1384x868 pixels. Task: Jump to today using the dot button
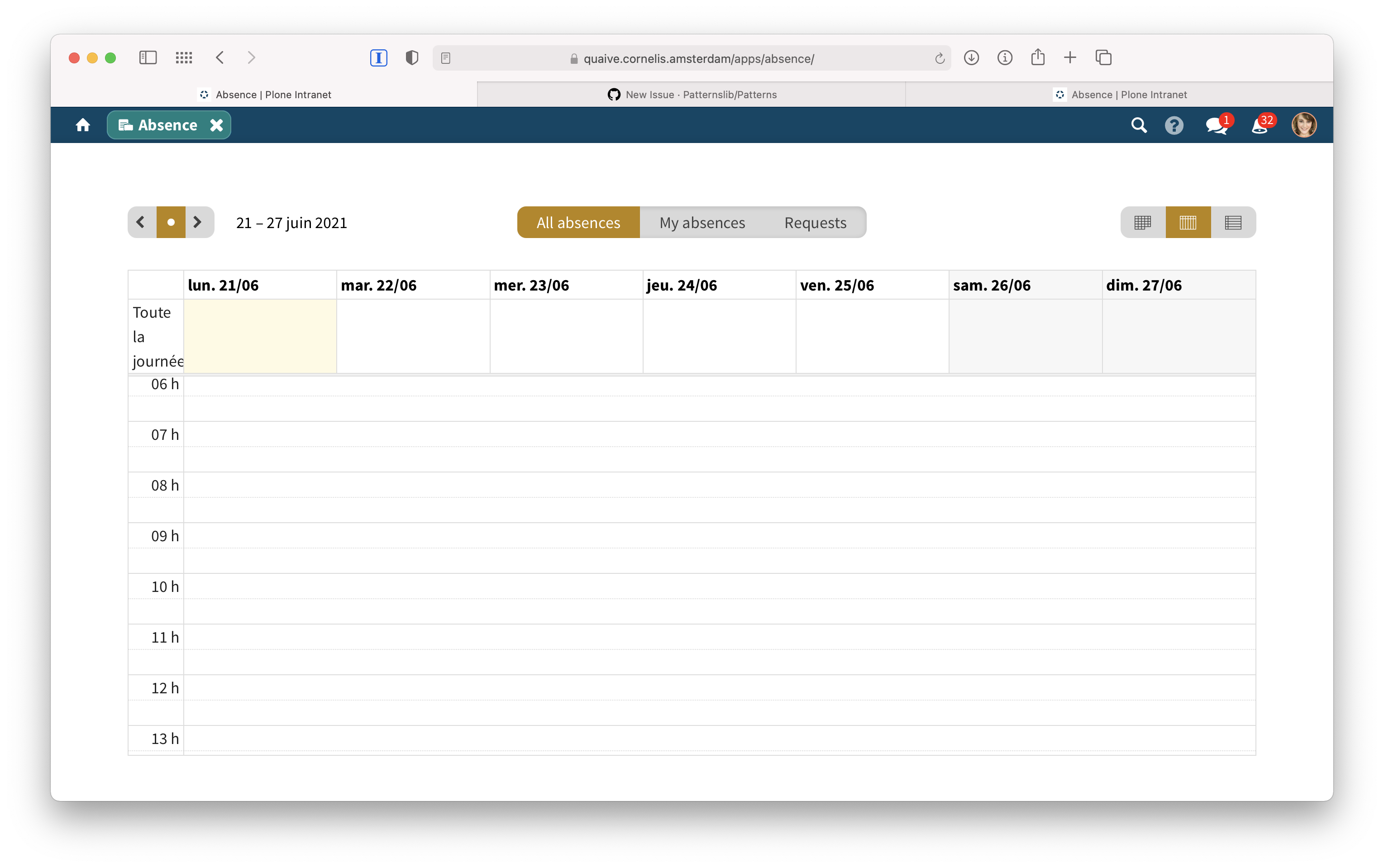(x=171, y=222)
